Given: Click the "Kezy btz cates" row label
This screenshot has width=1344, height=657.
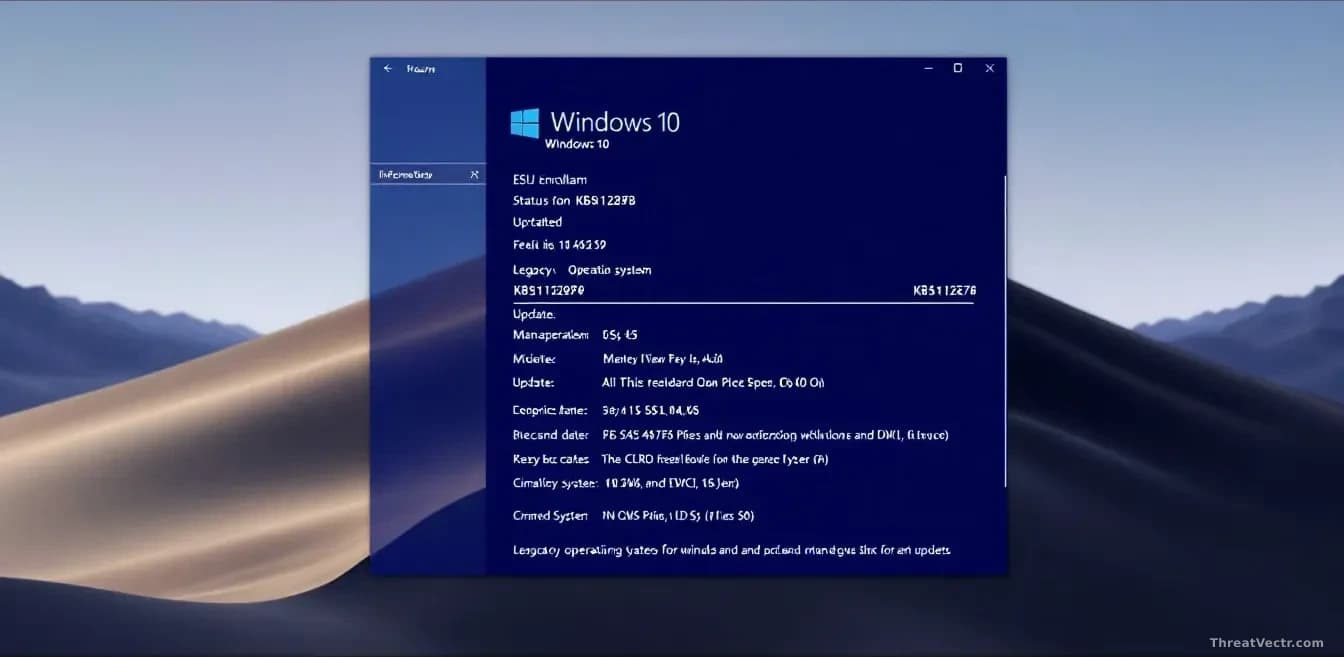Looking at the screenshot, I should (550, 459).
